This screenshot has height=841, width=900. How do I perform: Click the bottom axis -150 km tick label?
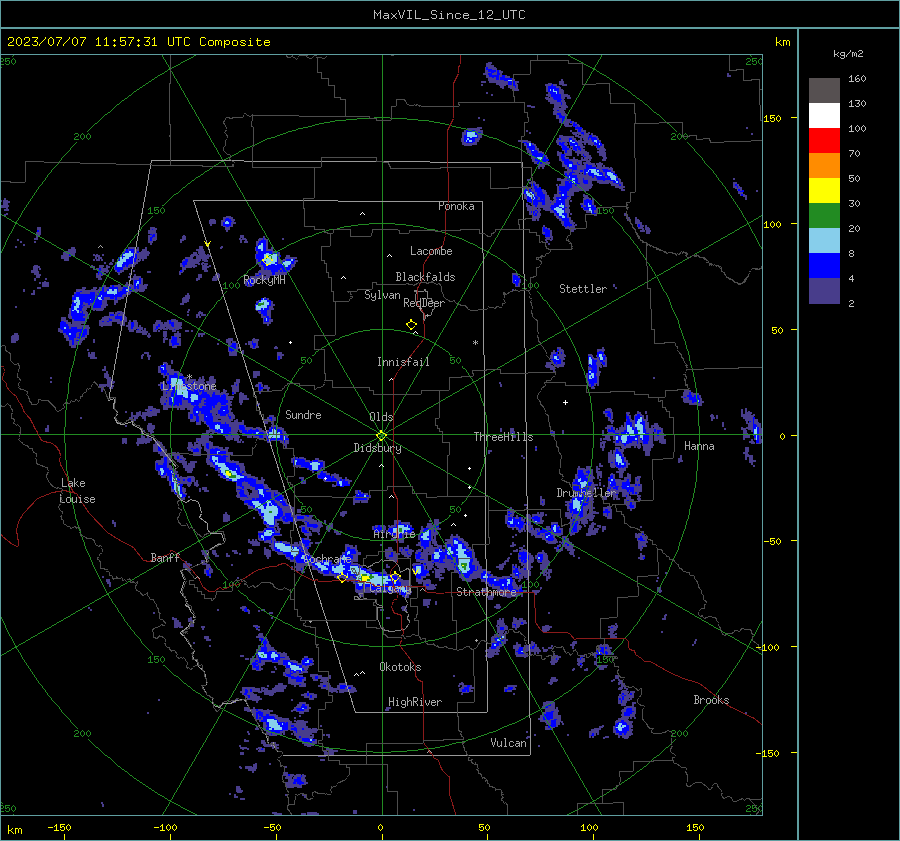[59, 827]
